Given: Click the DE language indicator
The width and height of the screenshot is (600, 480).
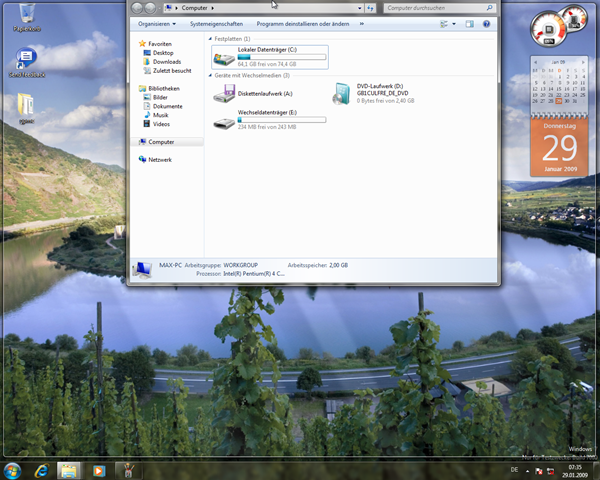Looking at the screenshot, I should pyautogui.click(x=514, y=470).
